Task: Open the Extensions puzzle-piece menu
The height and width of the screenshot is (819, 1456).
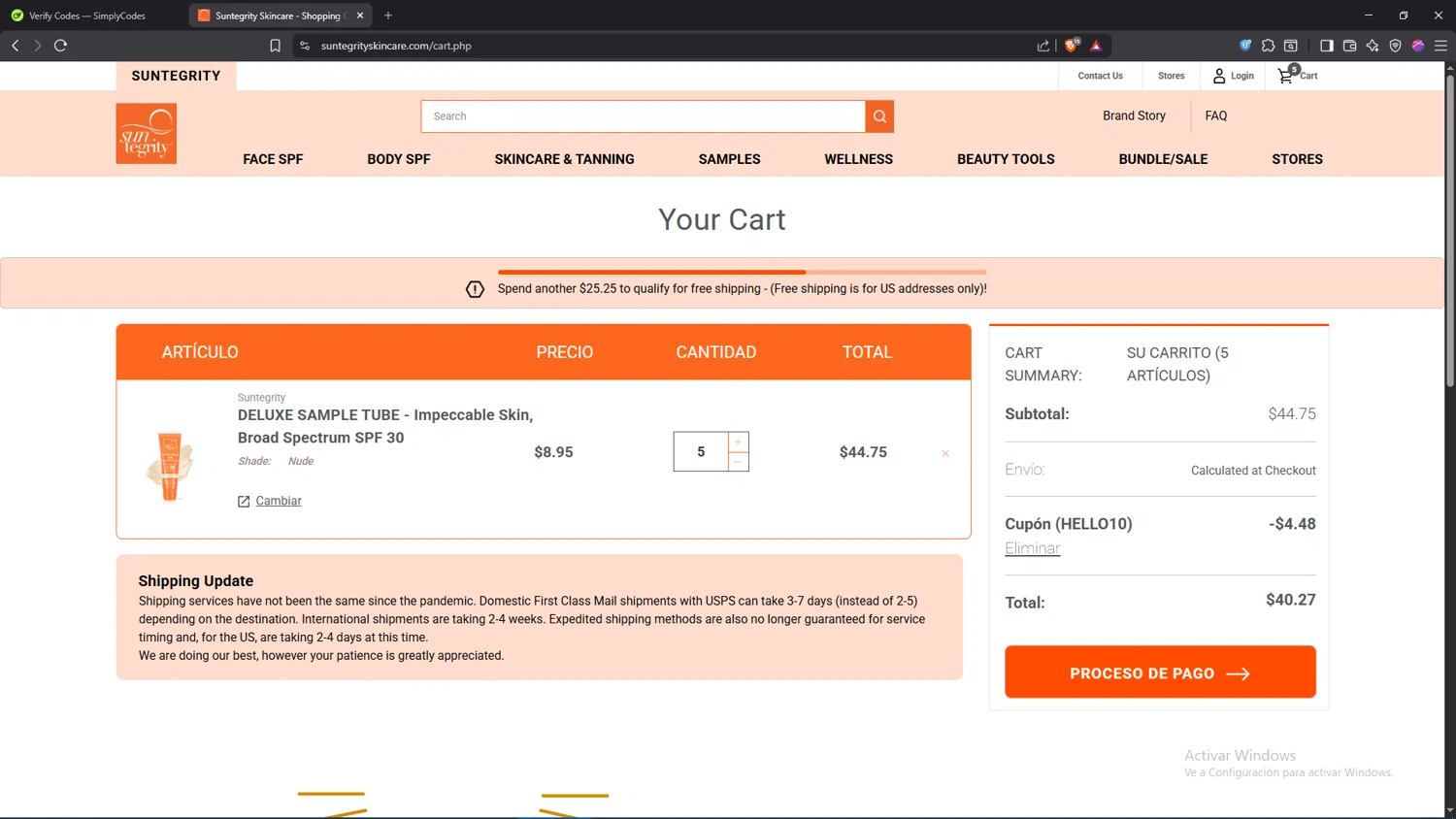Action: click(1268, 46)
